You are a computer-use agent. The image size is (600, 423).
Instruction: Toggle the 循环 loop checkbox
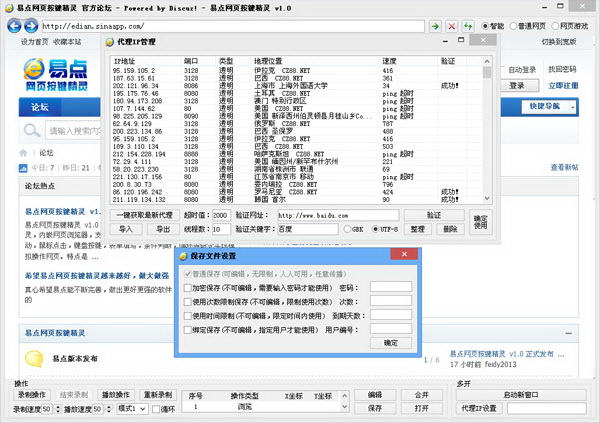156,409
